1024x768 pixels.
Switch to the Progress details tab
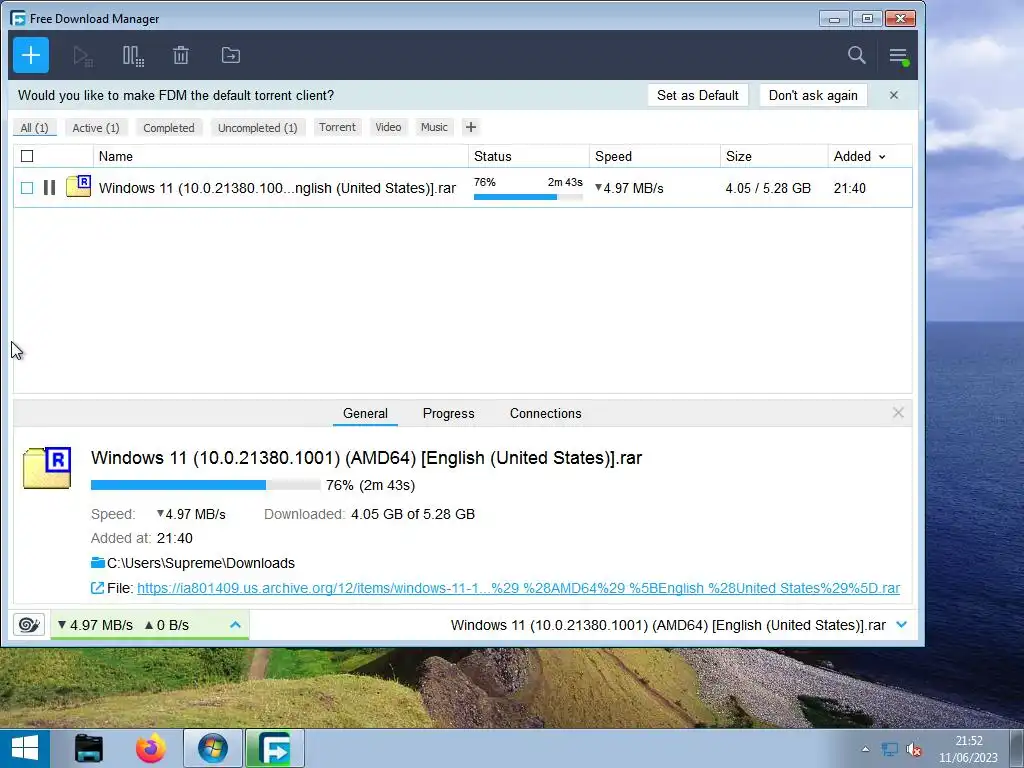449,413
